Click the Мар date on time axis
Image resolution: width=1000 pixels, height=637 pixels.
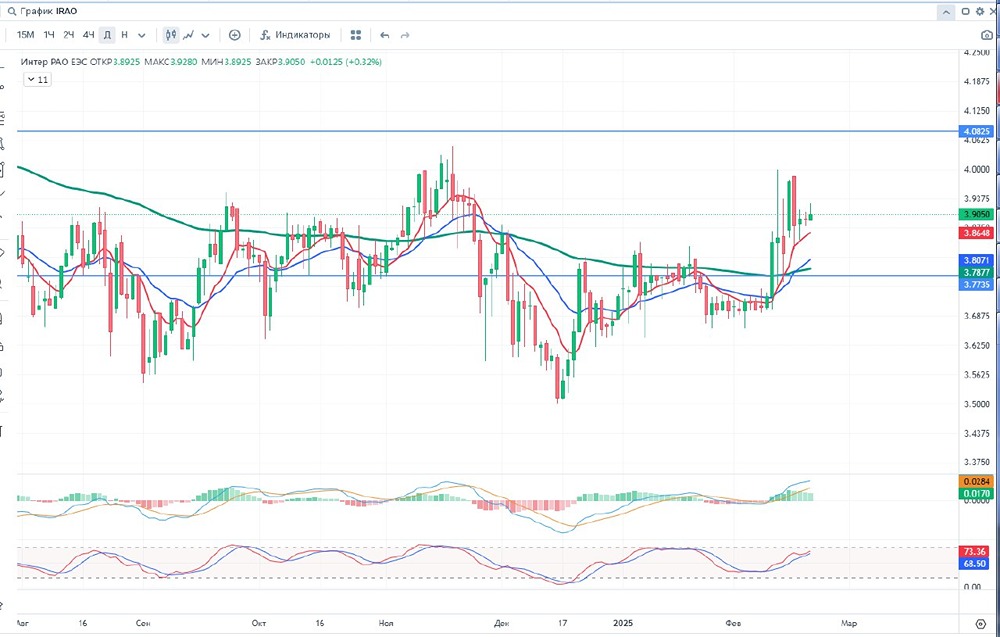pyautogui.click(x=849, y=622)
